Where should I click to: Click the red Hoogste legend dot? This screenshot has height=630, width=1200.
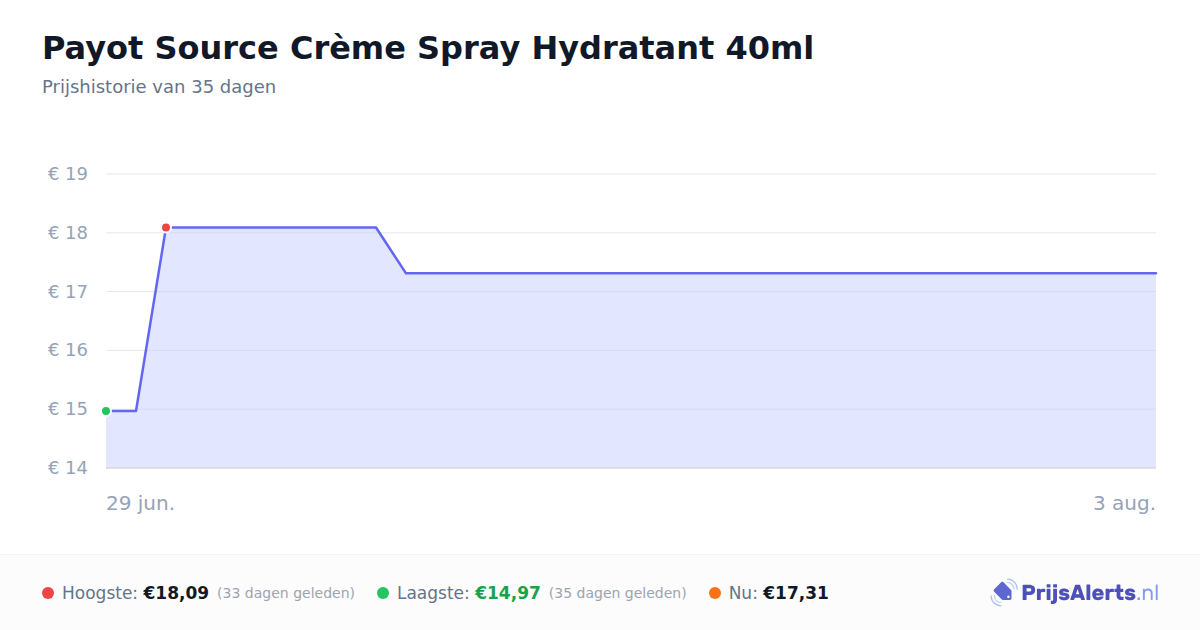(48, 594)
